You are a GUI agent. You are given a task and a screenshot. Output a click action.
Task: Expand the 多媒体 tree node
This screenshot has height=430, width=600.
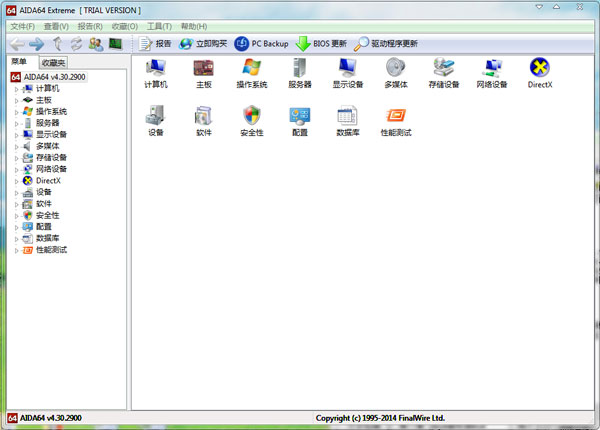(x=16, y=147)
